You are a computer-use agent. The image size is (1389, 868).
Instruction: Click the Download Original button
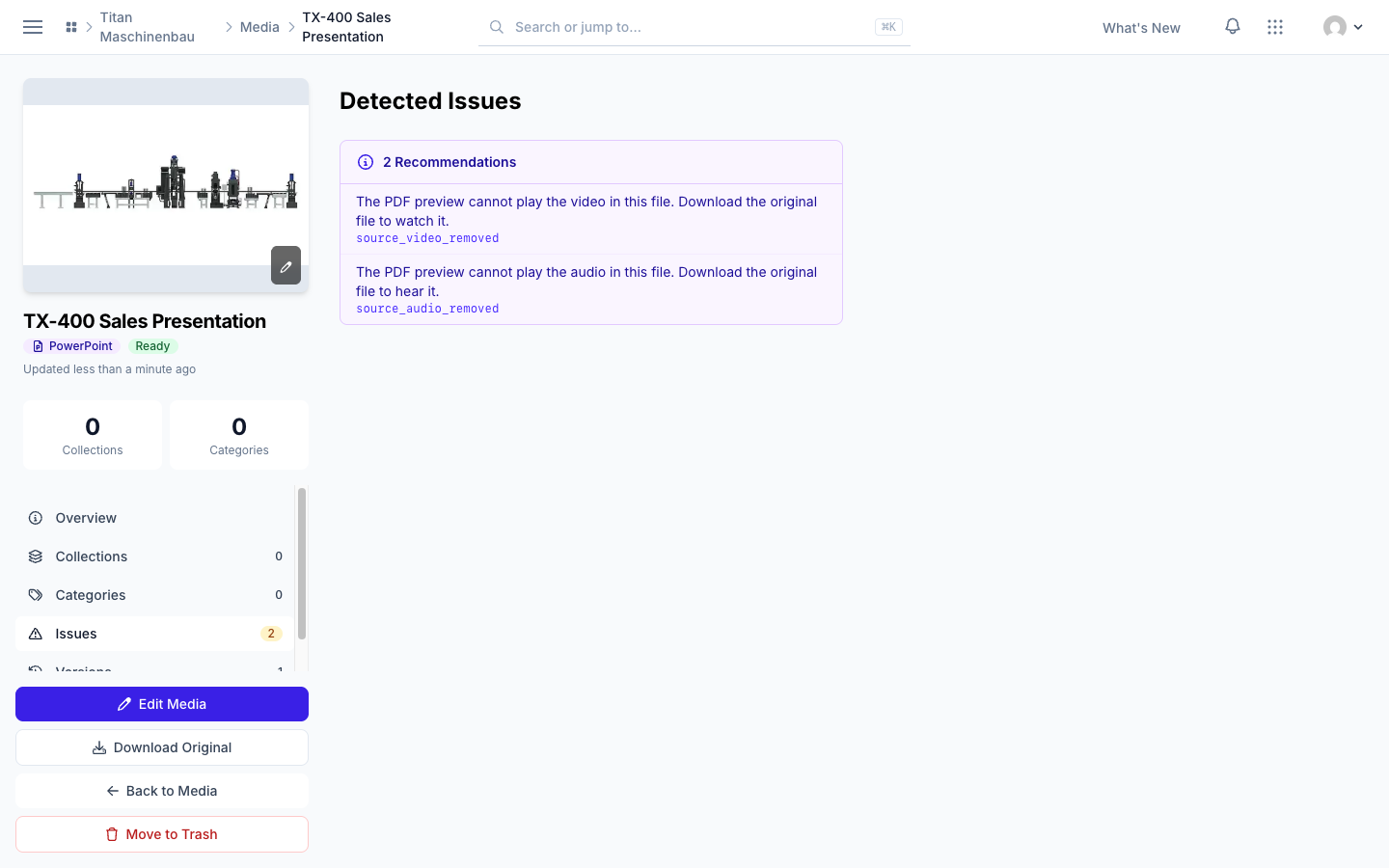[x=162, y=747]
